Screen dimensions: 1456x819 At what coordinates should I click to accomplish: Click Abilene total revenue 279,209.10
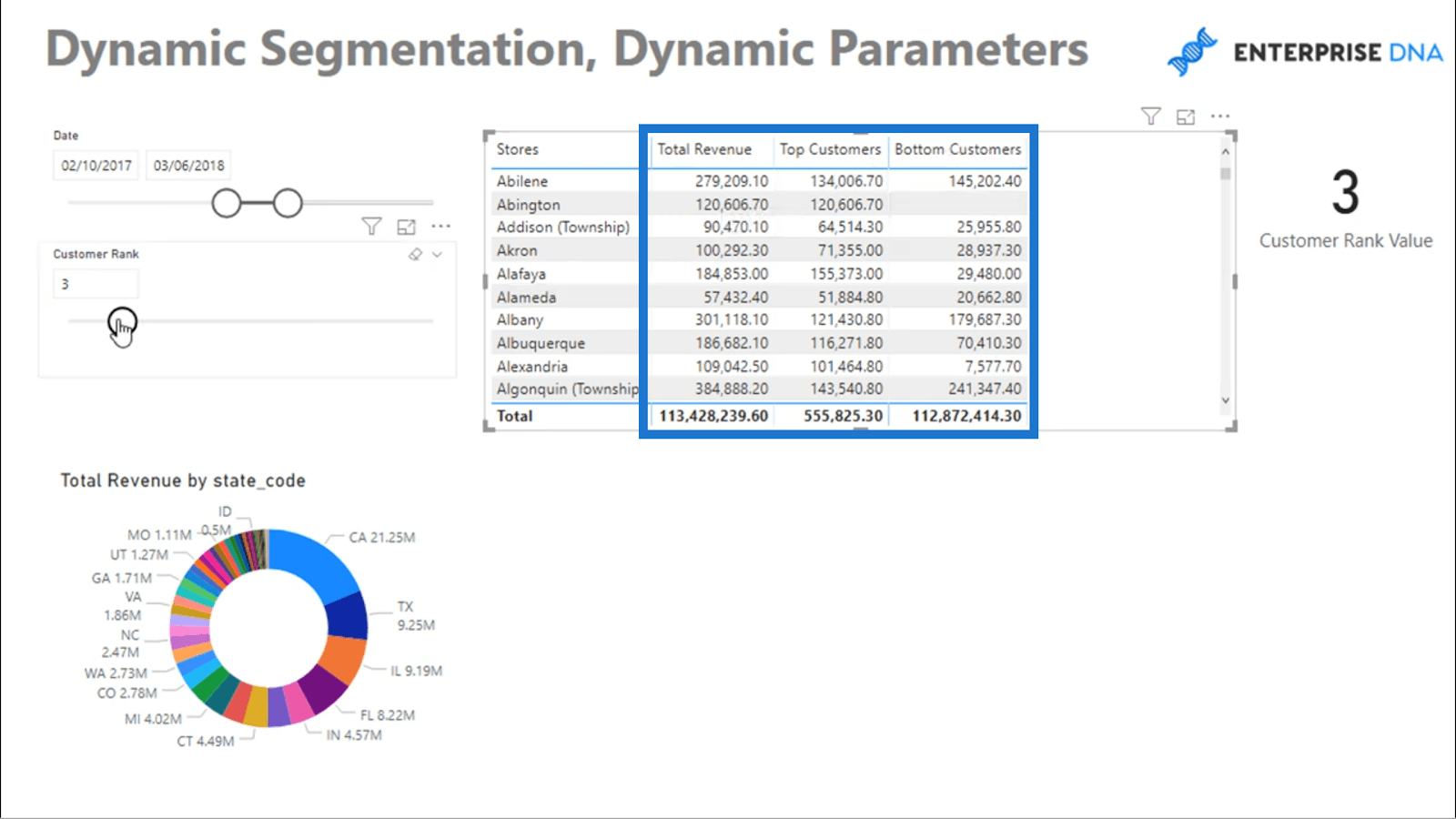(732, 181)
